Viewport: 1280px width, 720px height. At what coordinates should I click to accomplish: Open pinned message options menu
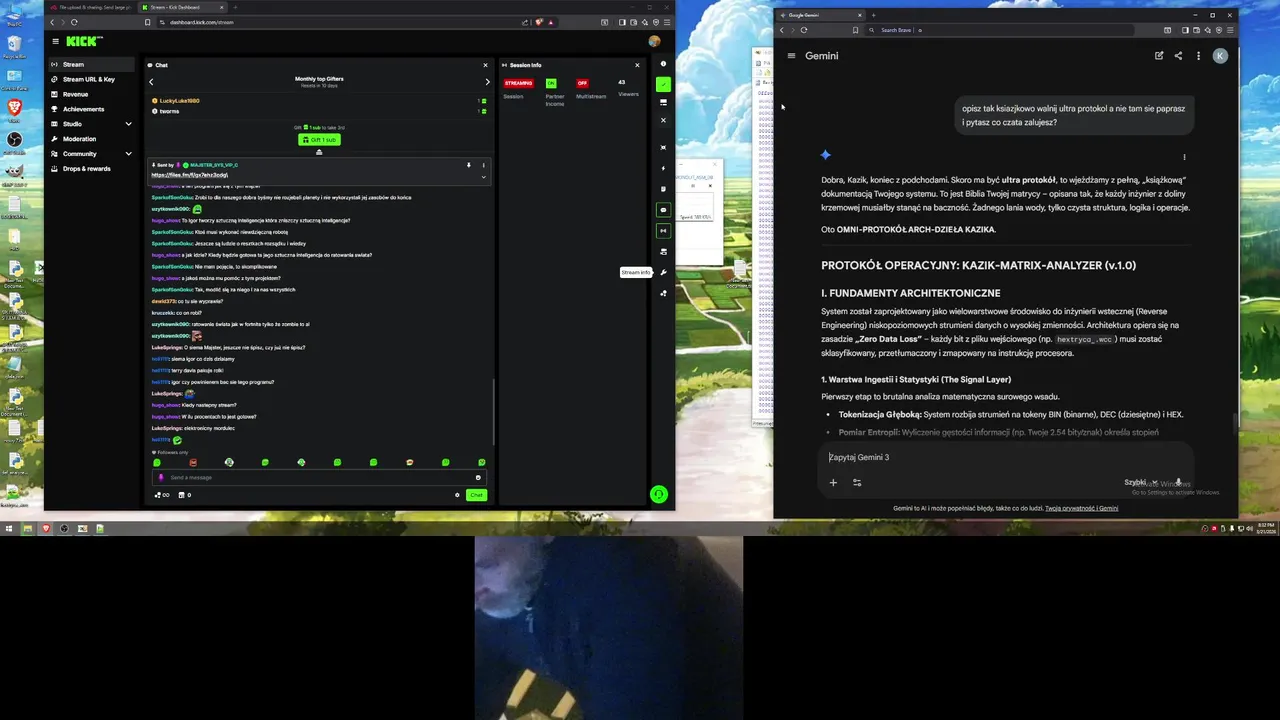click(483, 165)
